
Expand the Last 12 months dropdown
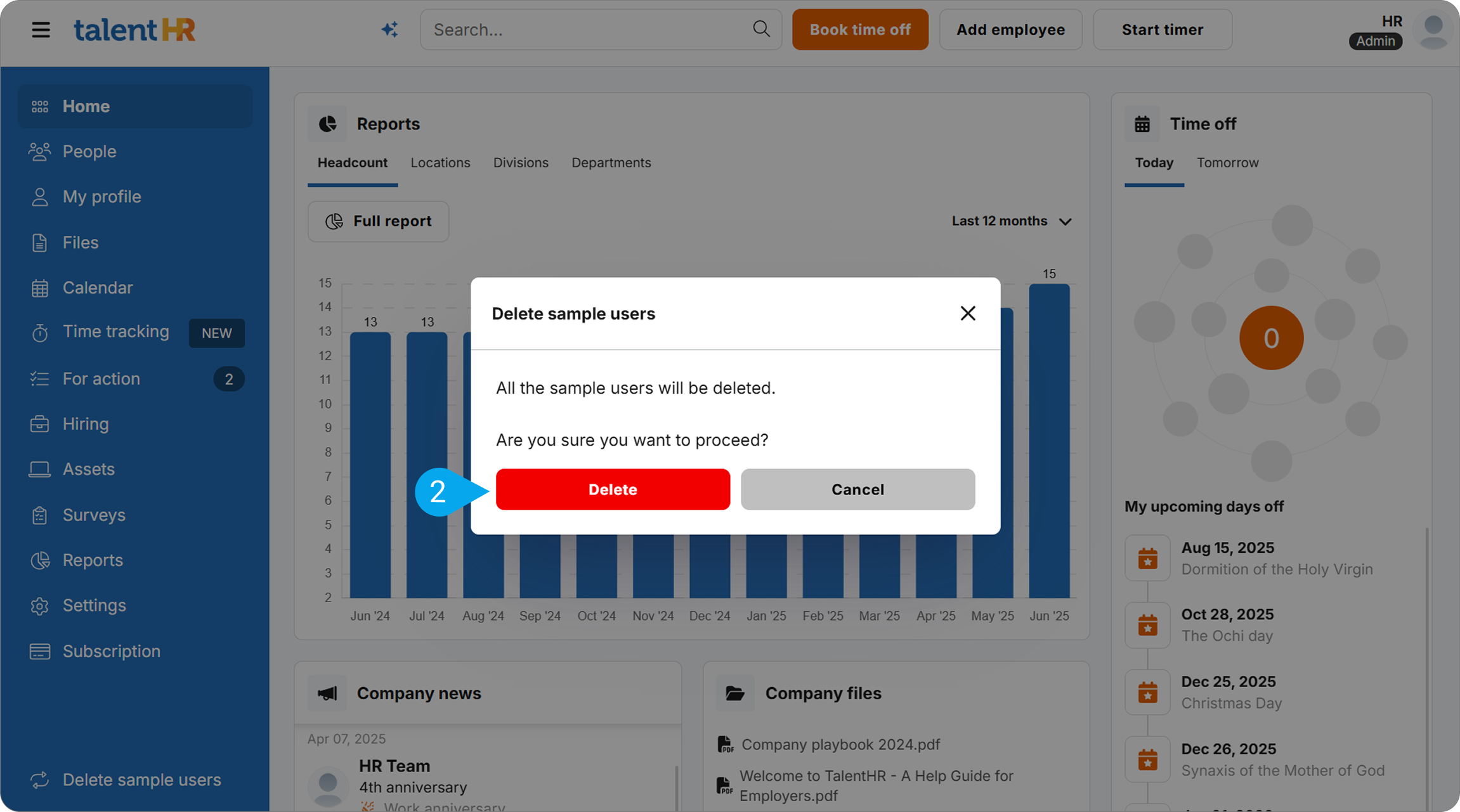(1012, 221)
